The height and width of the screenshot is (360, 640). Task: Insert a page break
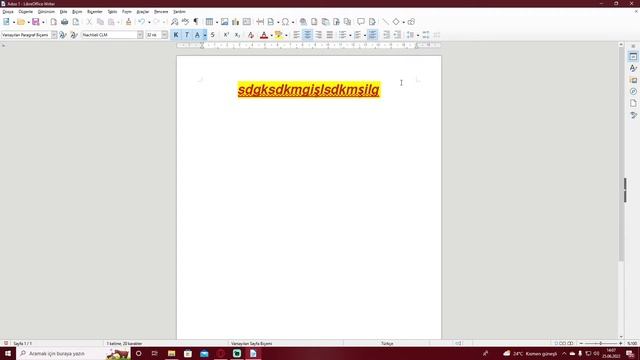[x=260, y=22]
